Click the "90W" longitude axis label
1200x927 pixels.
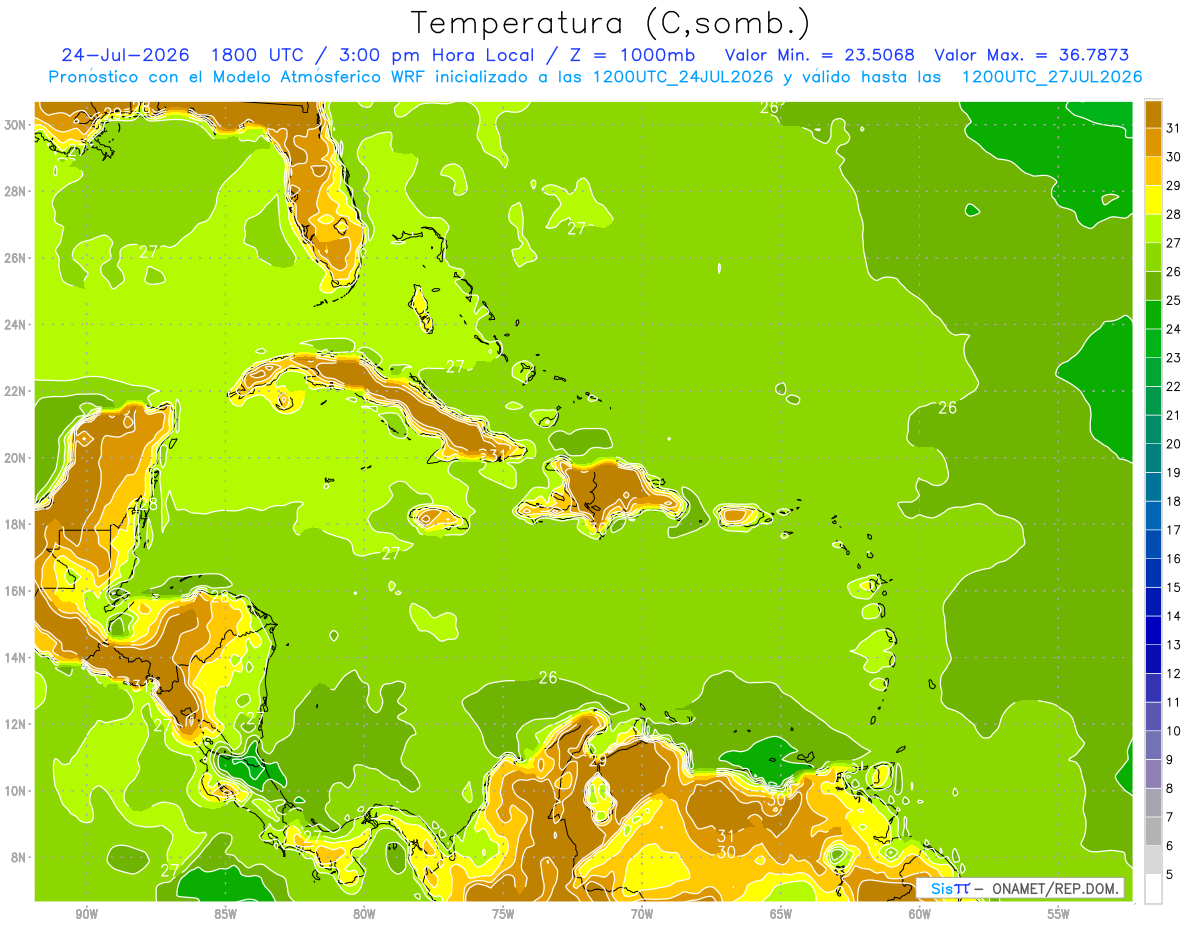pyautogui.click(x=86, y=914)
